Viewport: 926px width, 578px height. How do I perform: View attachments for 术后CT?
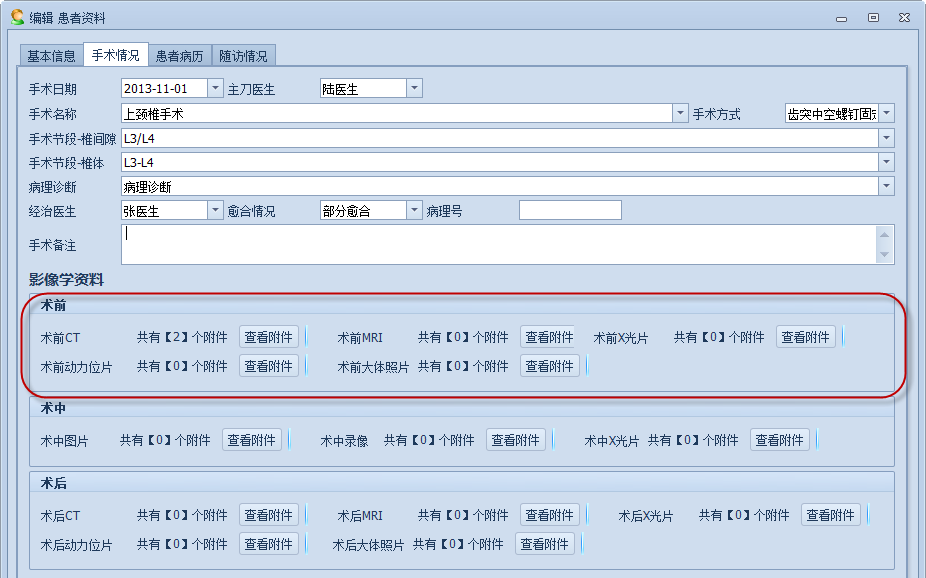pos(269,515)
